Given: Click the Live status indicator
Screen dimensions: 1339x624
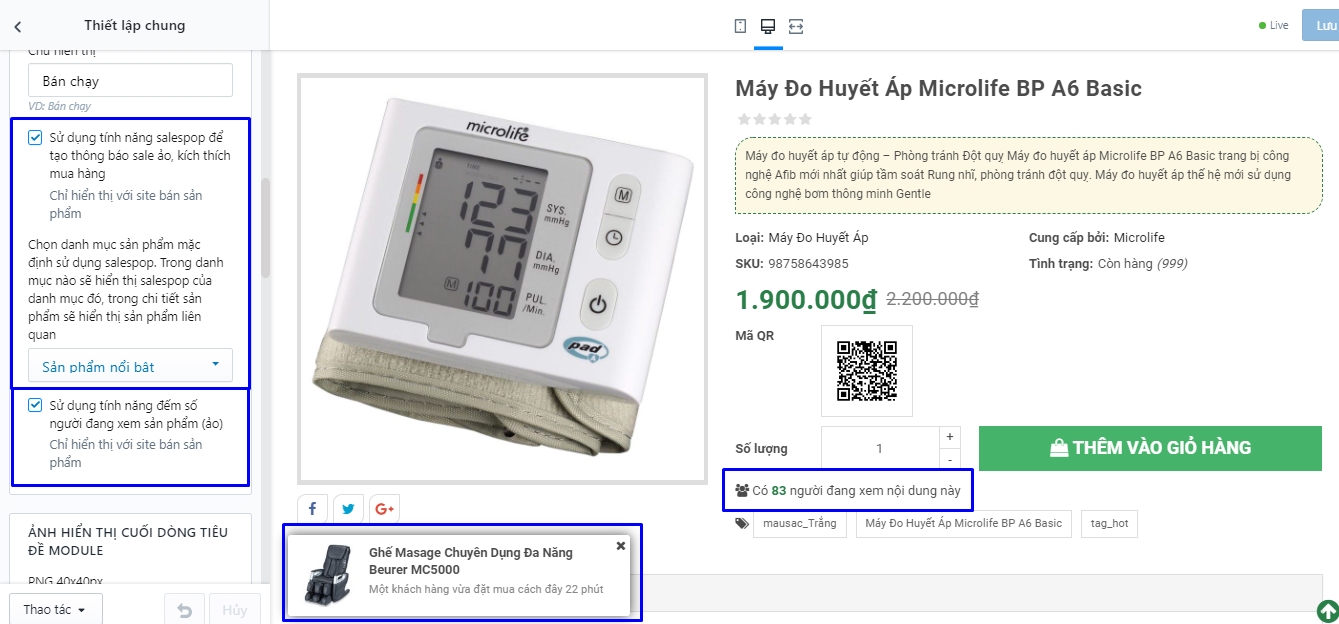Looking at the screenshot, I should click(x=1274, y=26).
